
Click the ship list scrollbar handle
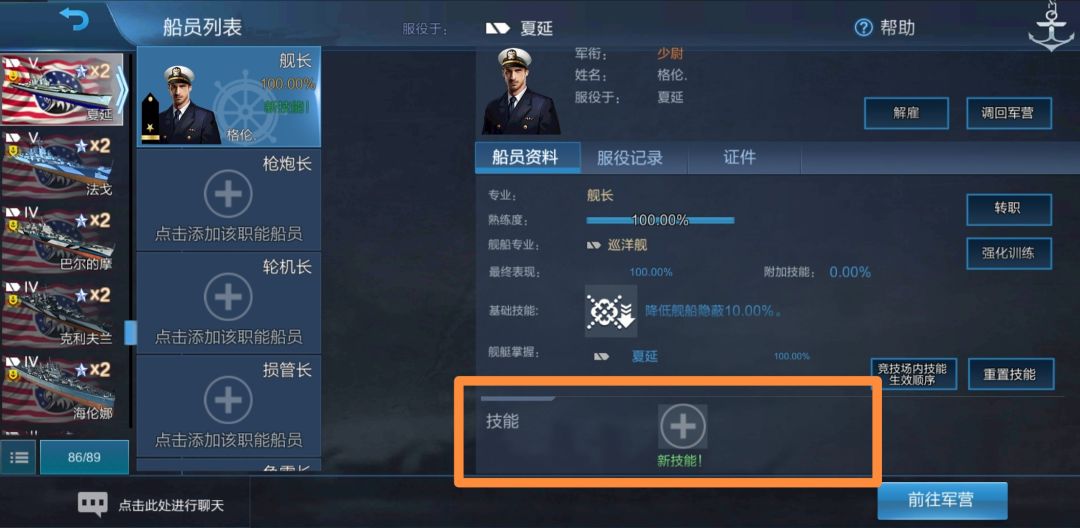pos(130,332)
